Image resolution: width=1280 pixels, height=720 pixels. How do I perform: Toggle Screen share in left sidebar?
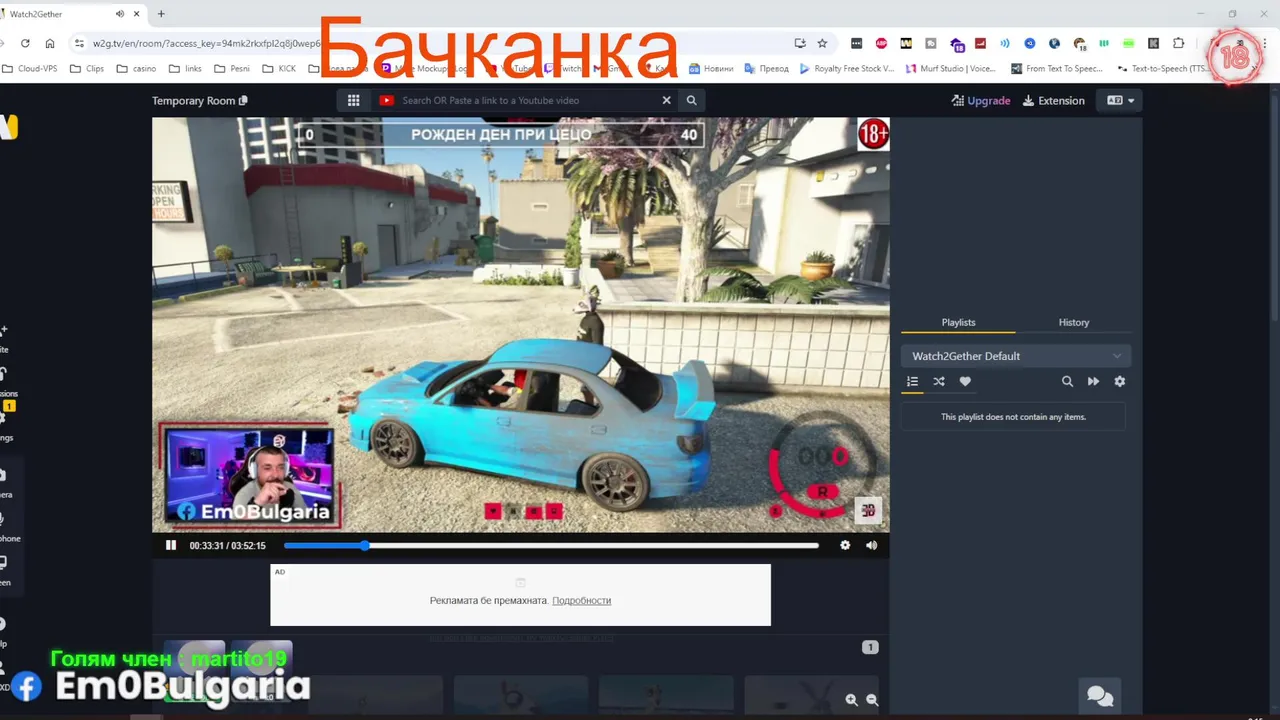tap(5, 570)
